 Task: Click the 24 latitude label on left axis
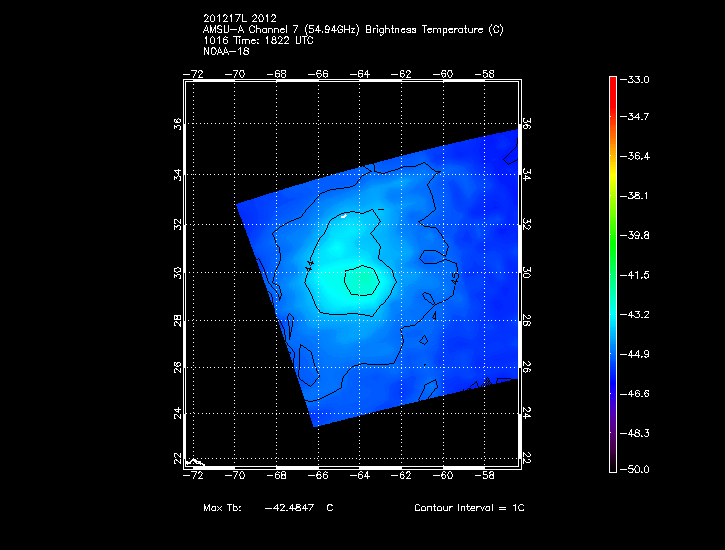click(x=179, y=413)
